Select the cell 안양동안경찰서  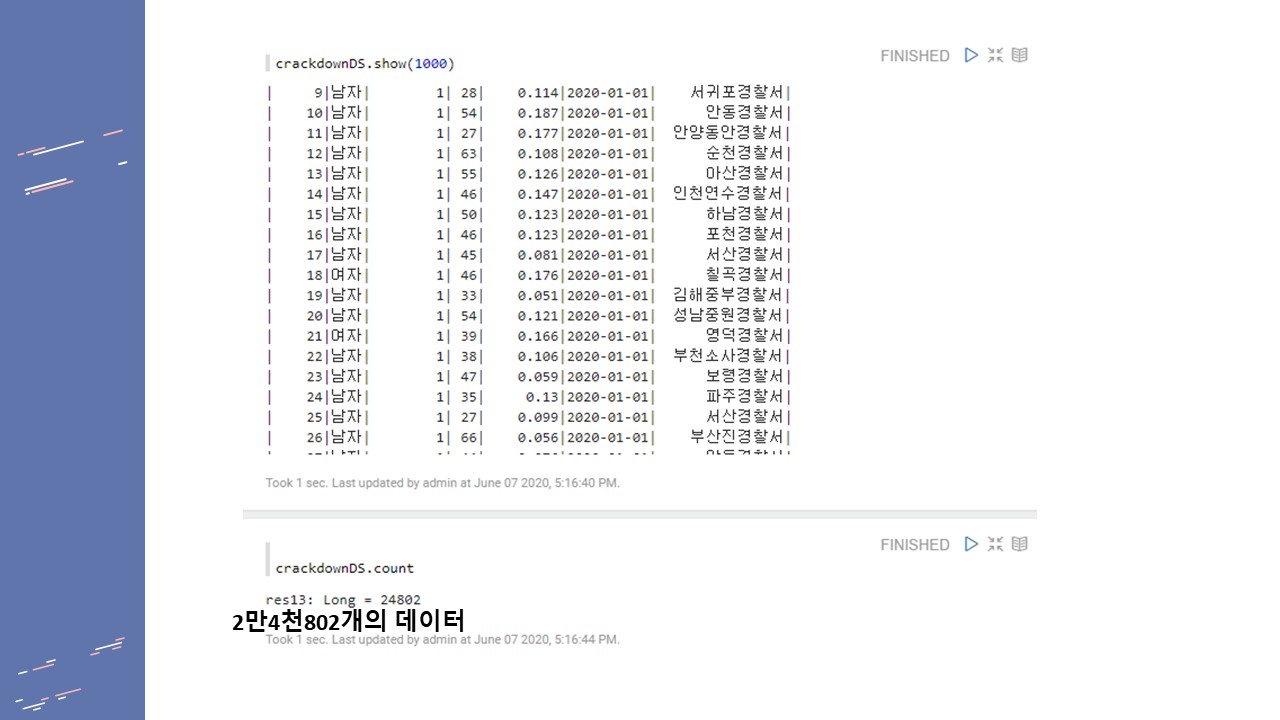tap(729, 133)
